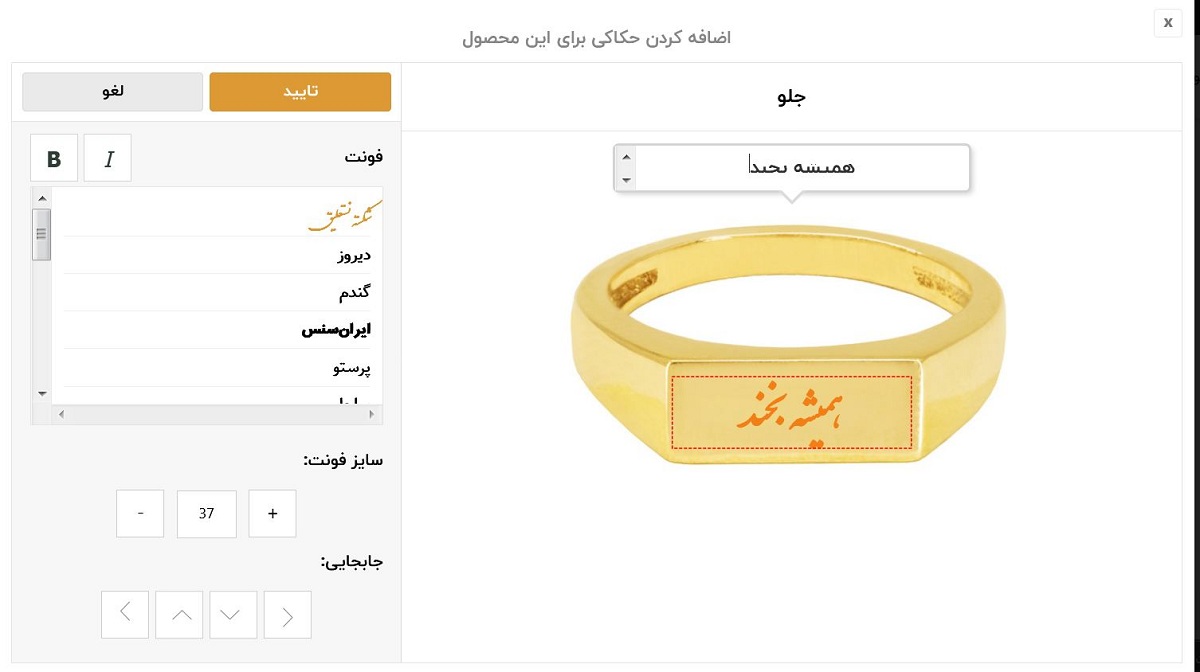Viewport: 1200px width, 672px height.
Task: Move the engraving up using the up arrow
Action: coord(178,614)
